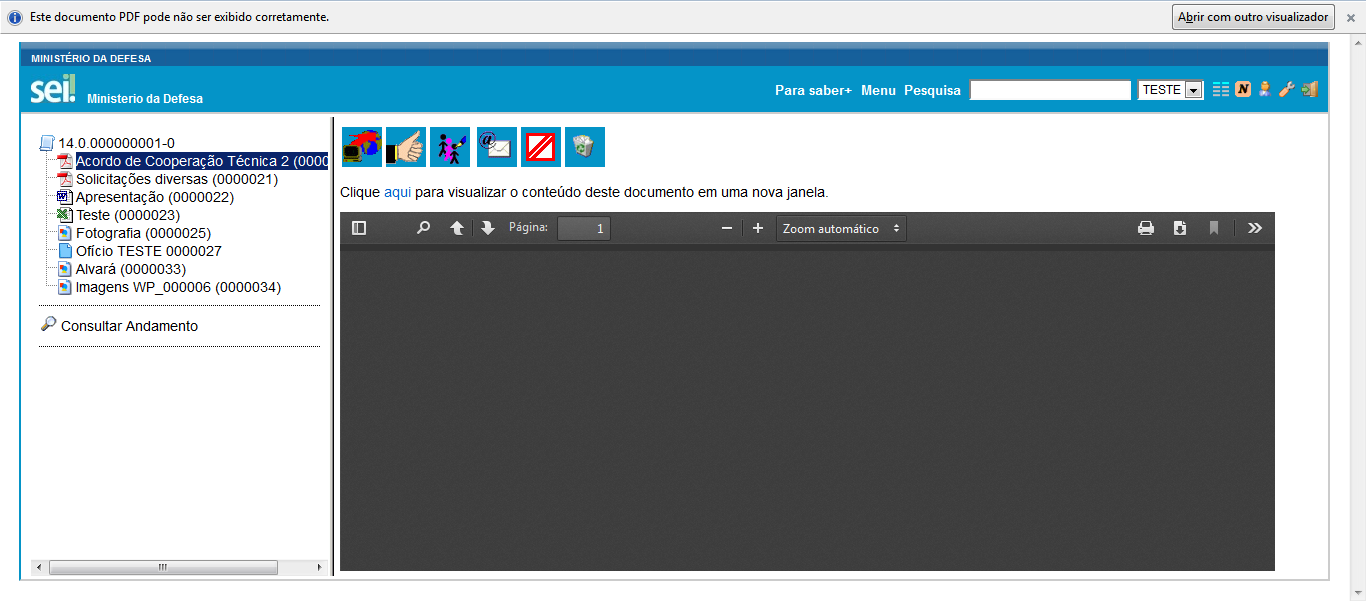Select Fotografia (0000025) document
This screenshot has width=1366, height=601.
pos(143,233)
